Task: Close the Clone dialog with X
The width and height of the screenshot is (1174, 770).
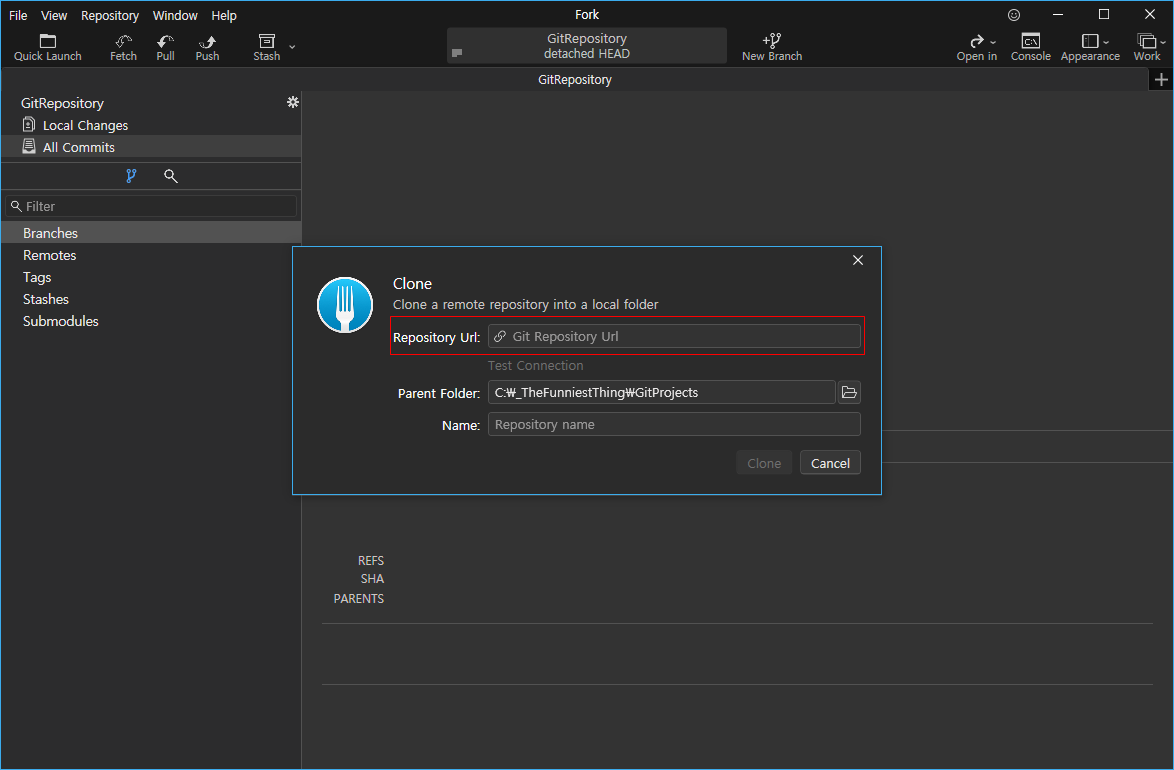Action: click(x=858, y=260)
